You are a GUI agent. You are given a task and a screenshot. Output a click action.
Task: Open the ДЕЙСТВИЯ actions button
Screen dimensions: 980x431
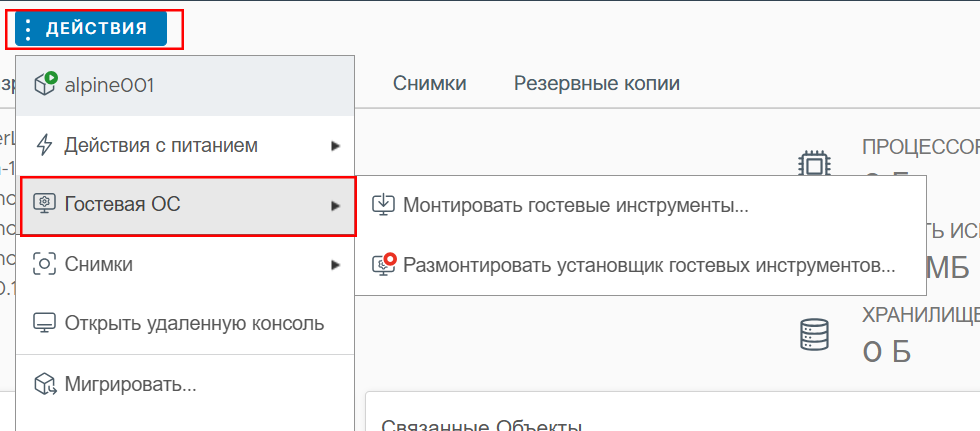click(x=91, y=29)
